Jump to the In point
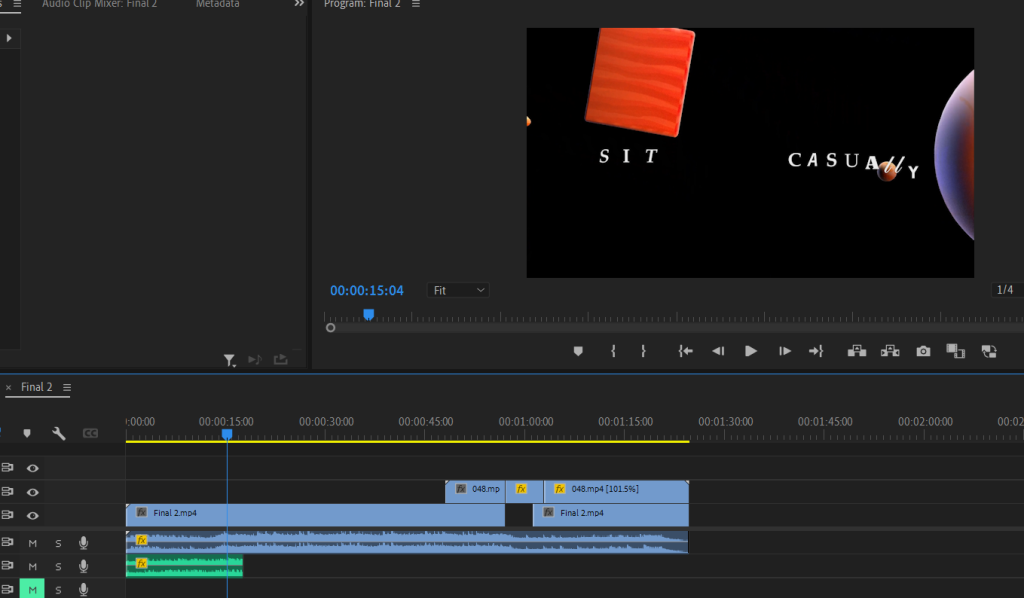Viewport: 1024px width, 598px height. (x=685, y=351)
